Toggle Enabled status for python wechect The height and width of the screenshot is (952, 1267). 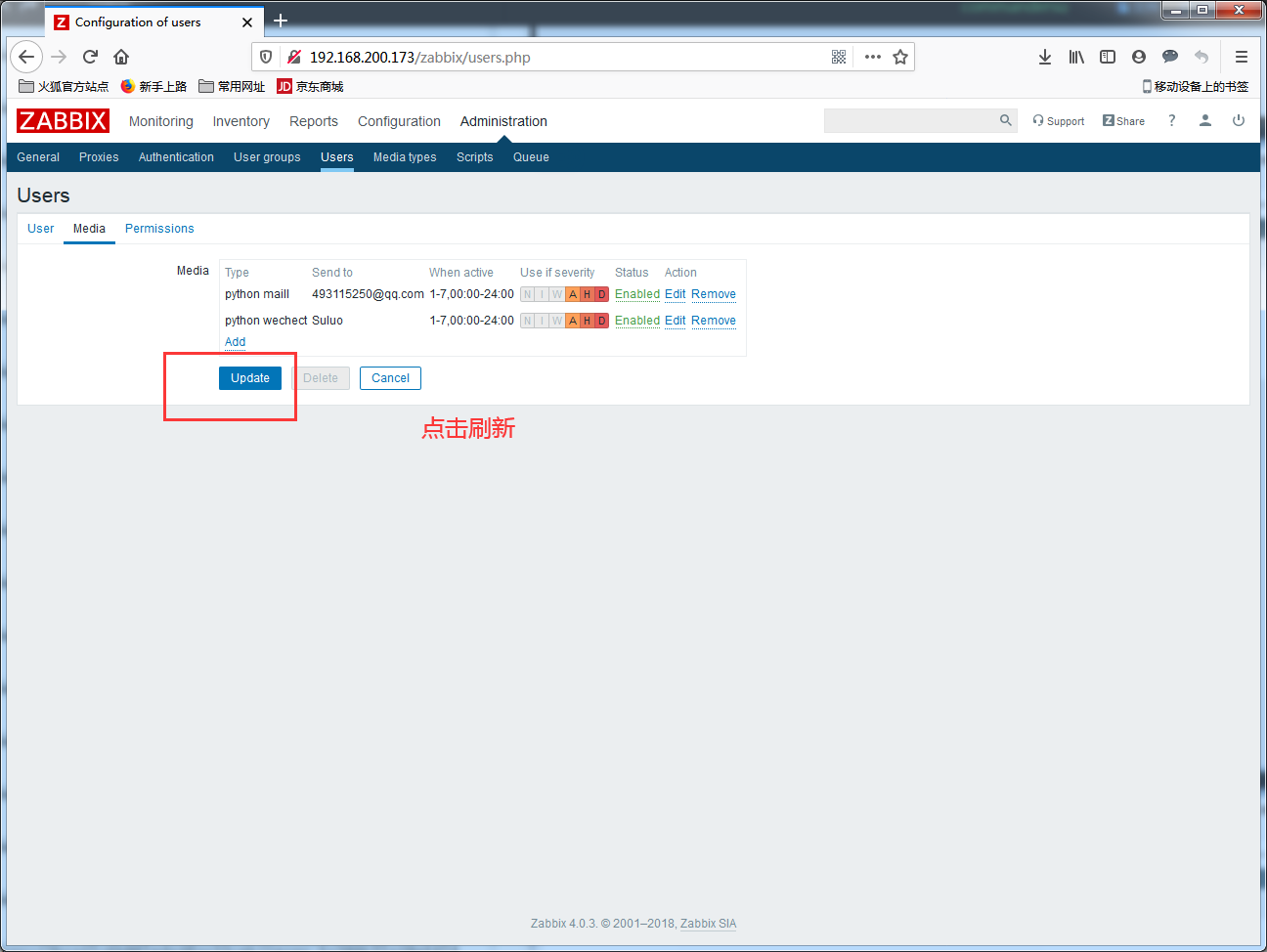[637, 321]
